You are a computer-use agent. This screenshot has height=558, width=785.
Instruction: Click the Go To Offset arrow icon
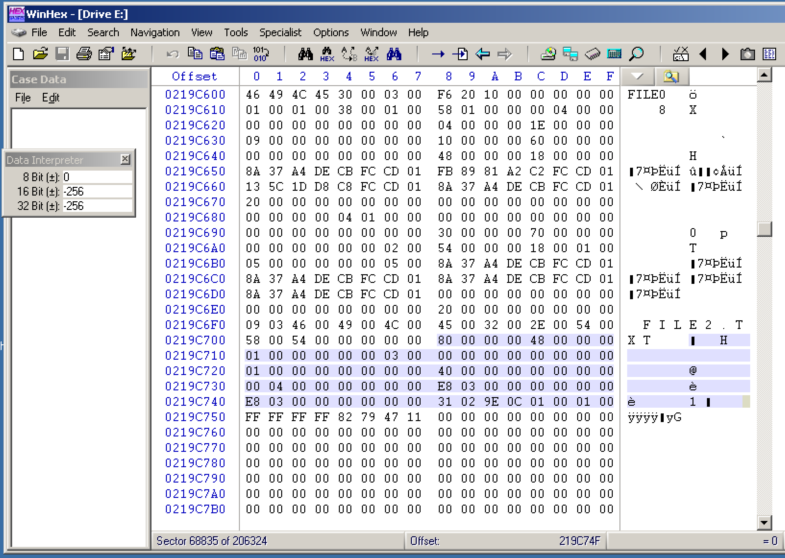click(438, 54)
